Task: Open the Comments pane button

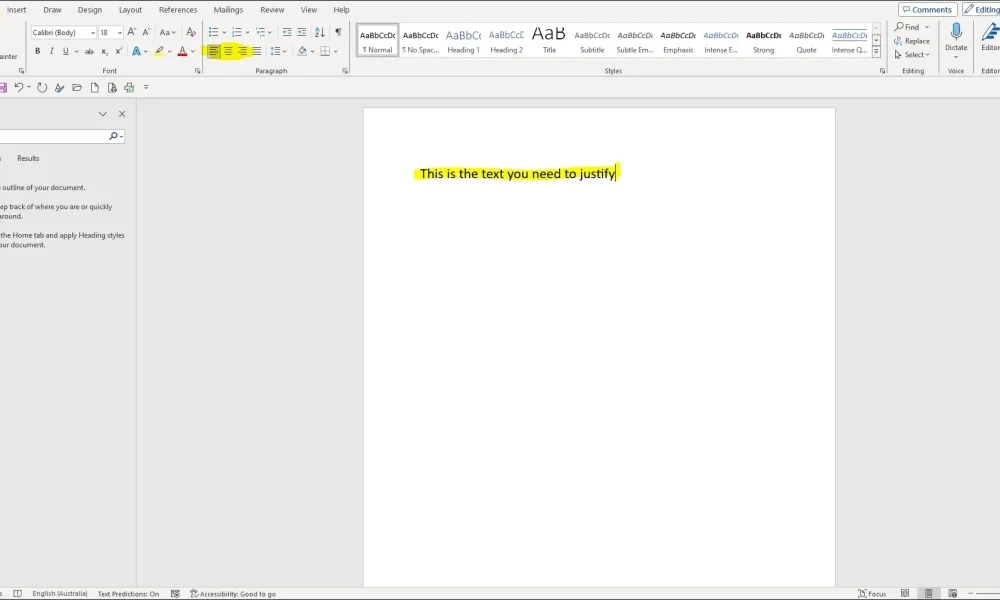Action: [927, 10]
